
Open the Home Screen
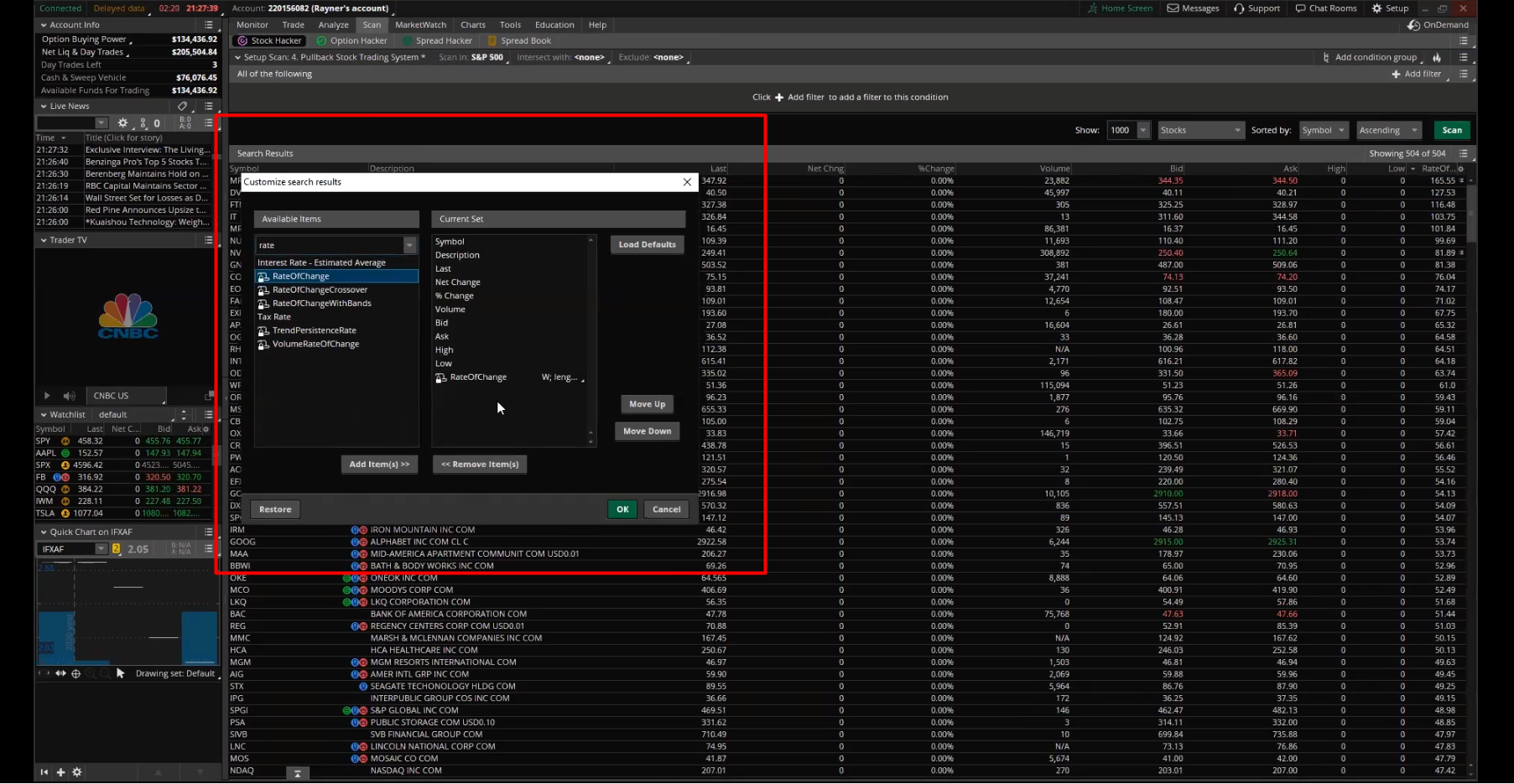(1121, 8)
